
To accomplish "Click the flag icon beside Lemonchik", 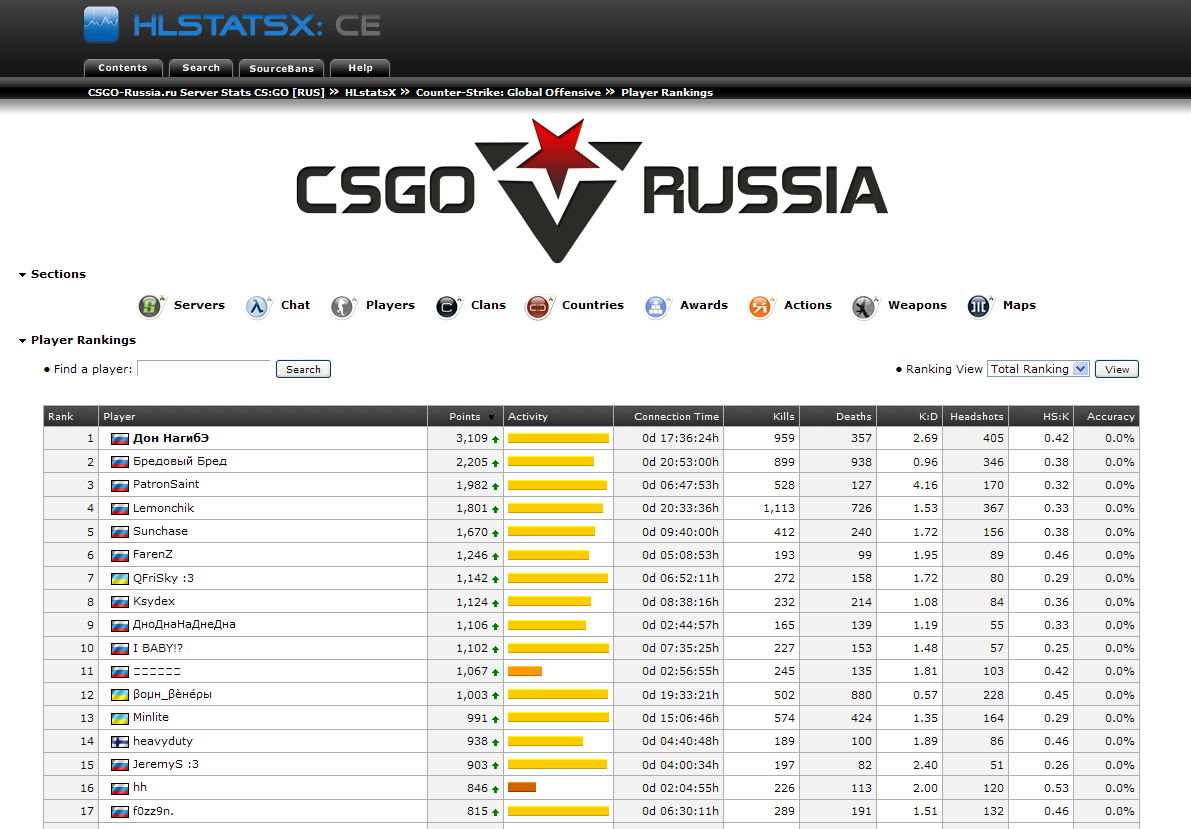I will (x=119, y=508).
